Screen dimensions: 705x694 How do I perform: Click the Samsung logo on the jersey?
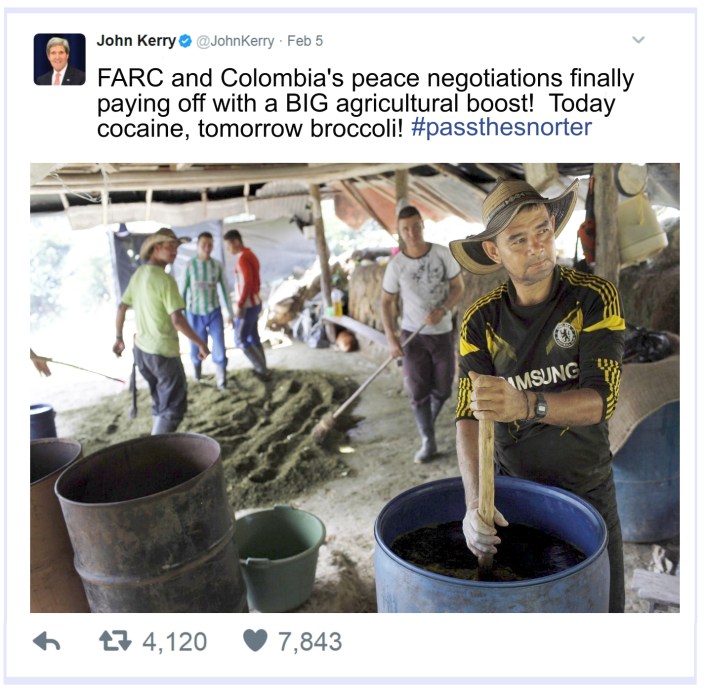(542, 377)
